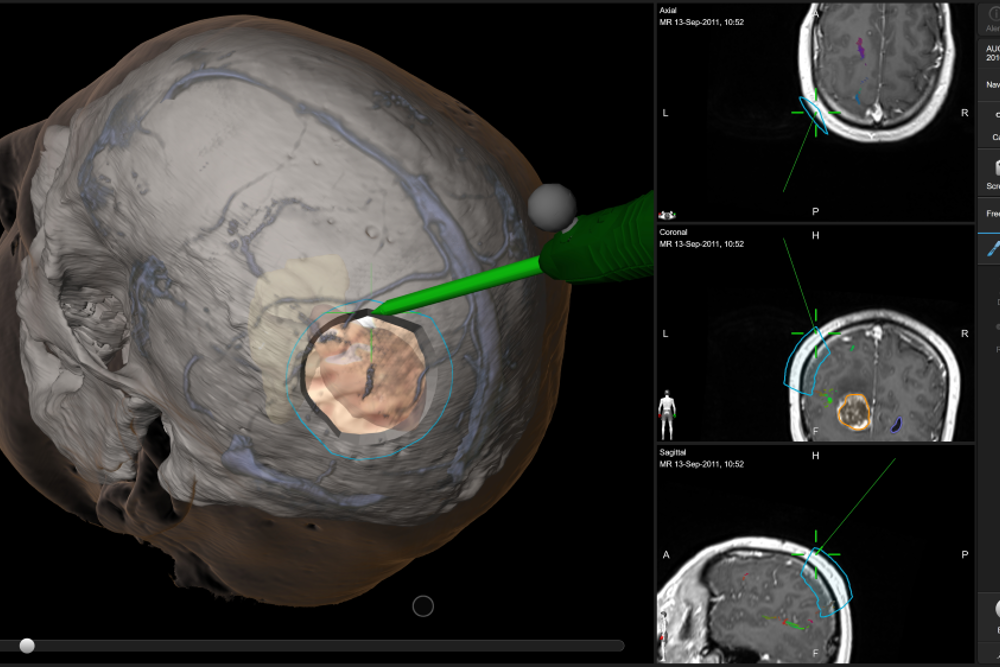1000x667 pixels.
Task: Select the blue pointer tool icon
Action: (993, 247)
